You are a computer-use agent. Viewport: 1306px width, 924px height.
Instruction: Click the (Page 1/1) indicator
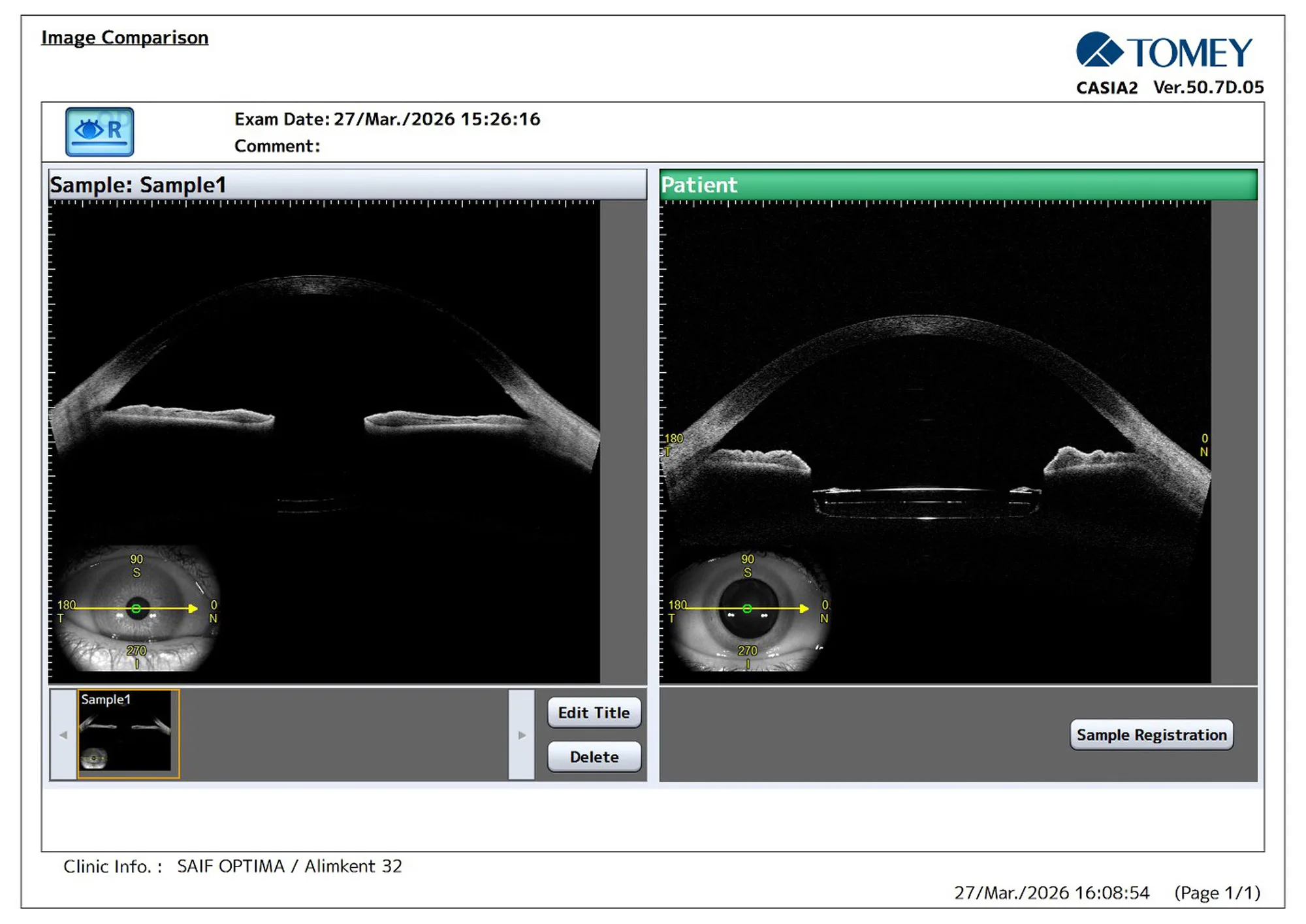(x=1217, y=893)
